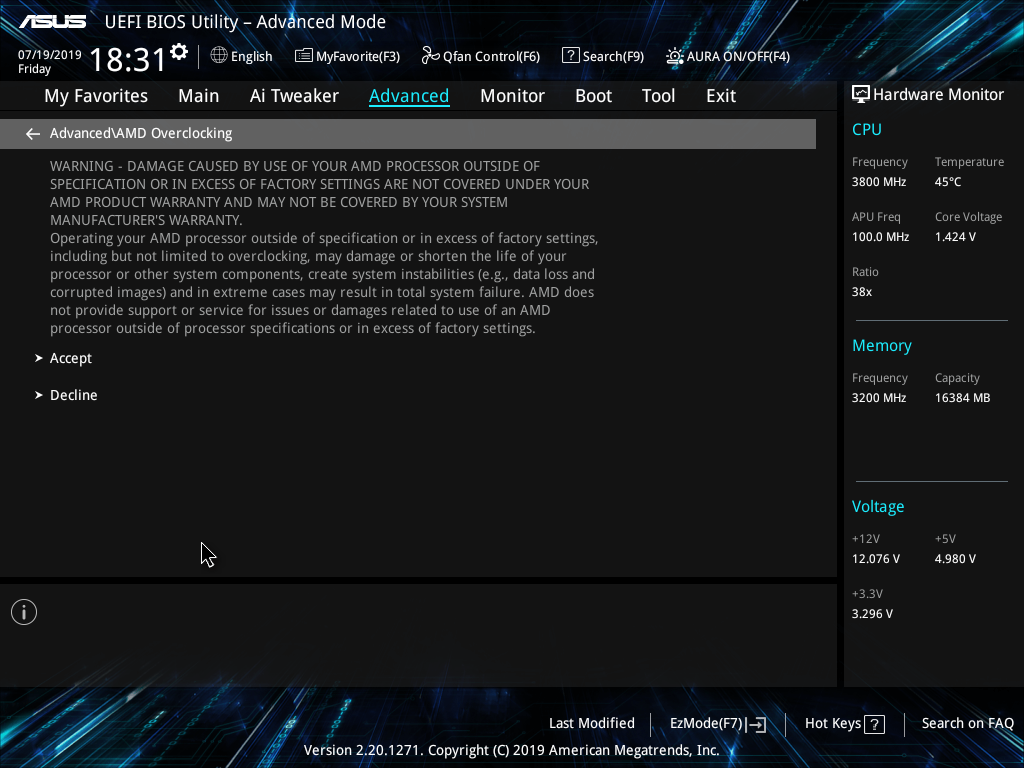Click the 3800 MHz CPU frequency value

tap(879, 182)
